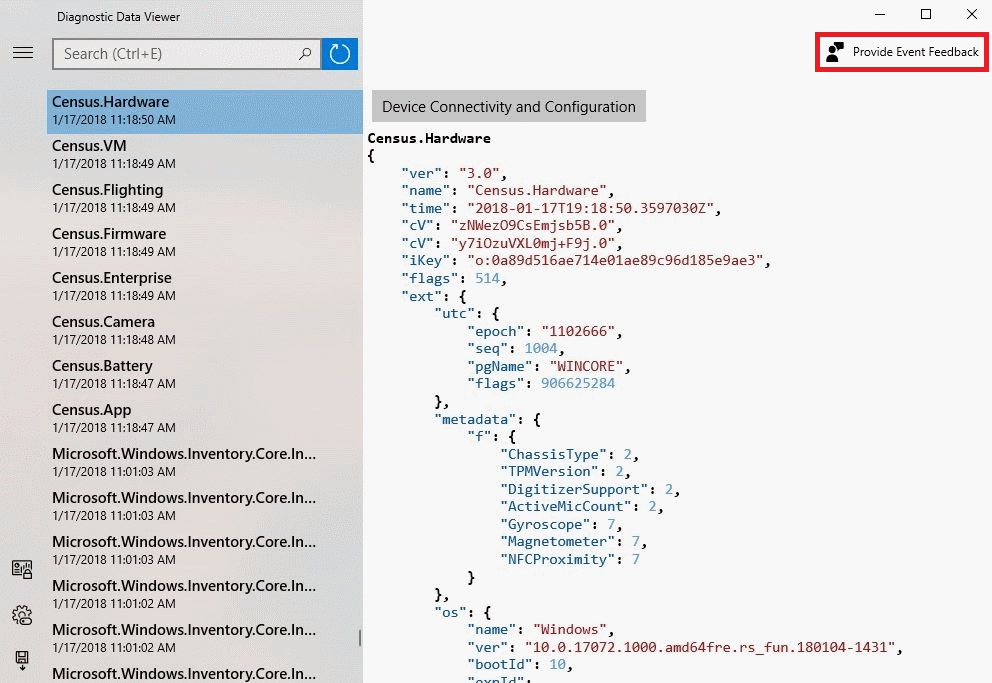The width and height of the screenshot is (992, 683).
Task: Open the hamburger navigation menu
Action: click(23, 53)
